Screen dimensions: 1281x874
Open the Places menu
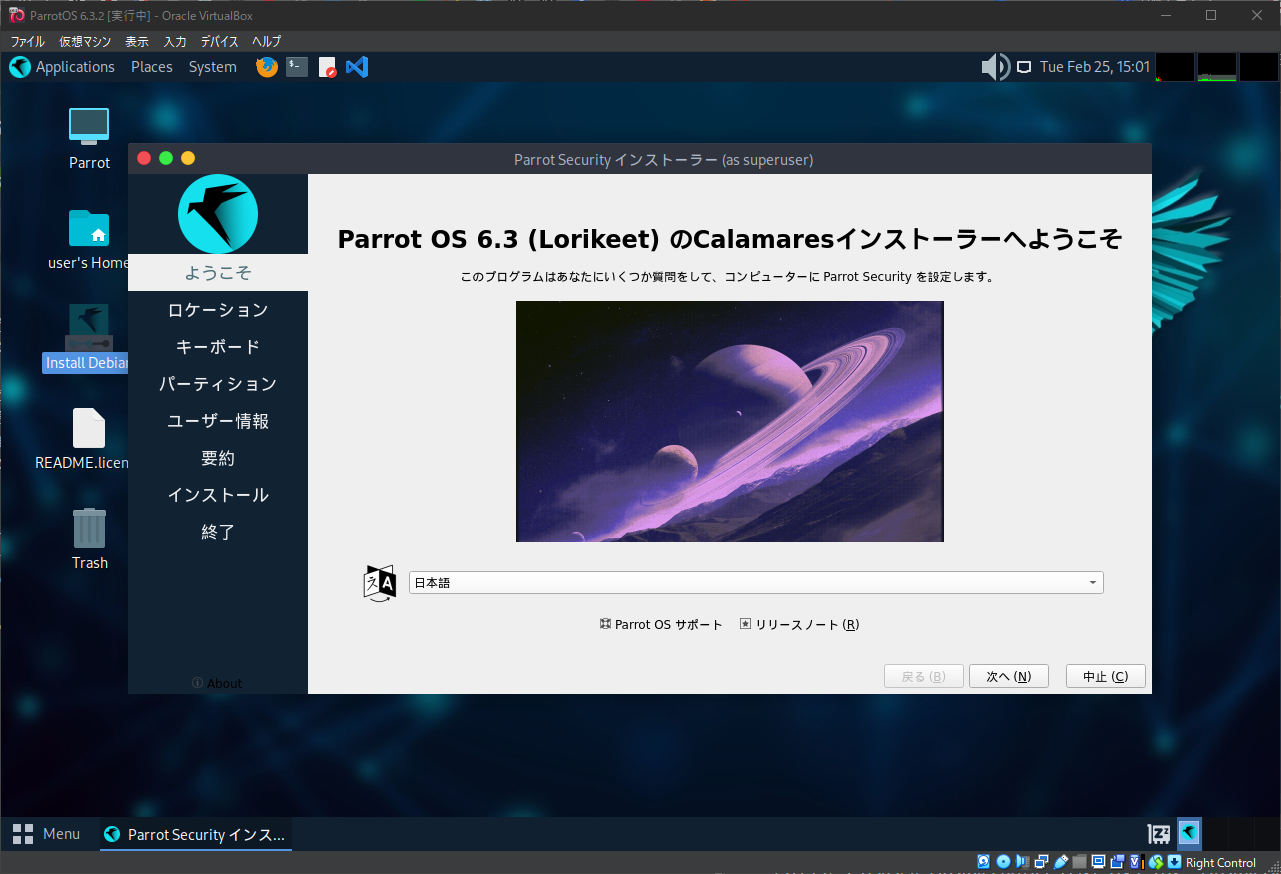pos(152,67)
